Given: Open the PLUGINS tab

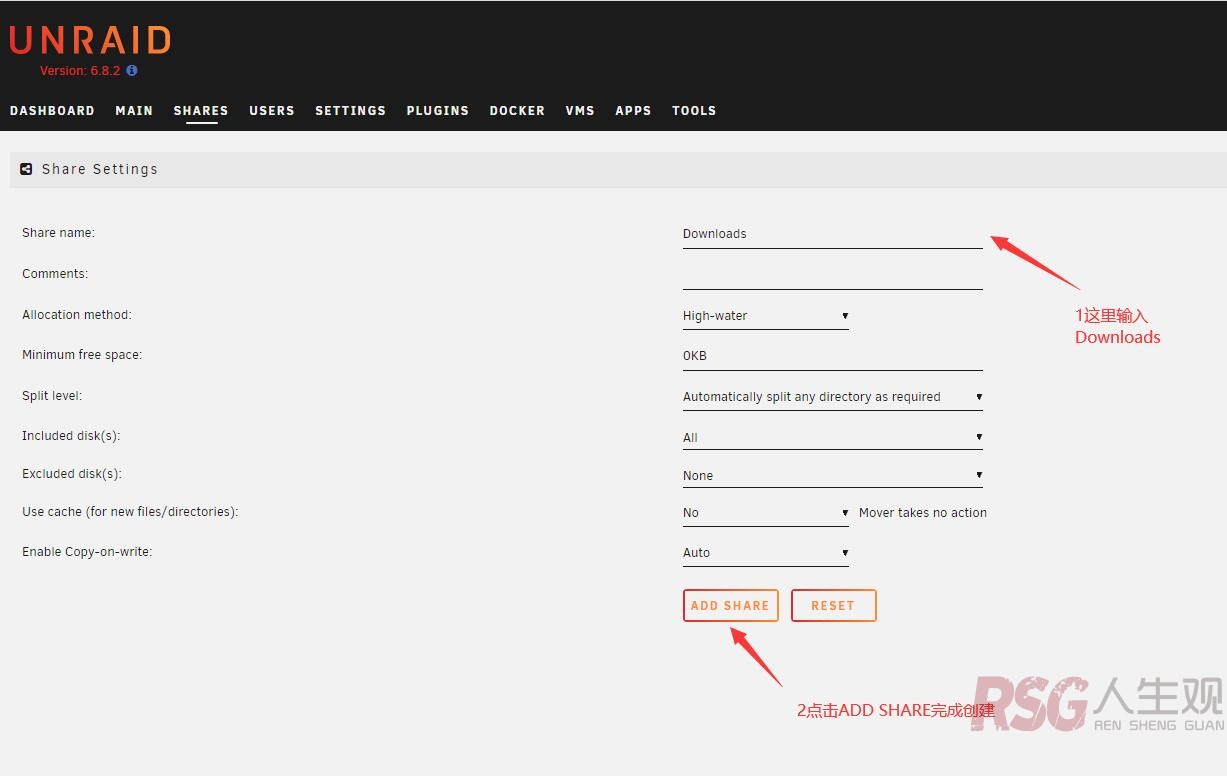Looking at the screenshot, I should click(438, 111).
